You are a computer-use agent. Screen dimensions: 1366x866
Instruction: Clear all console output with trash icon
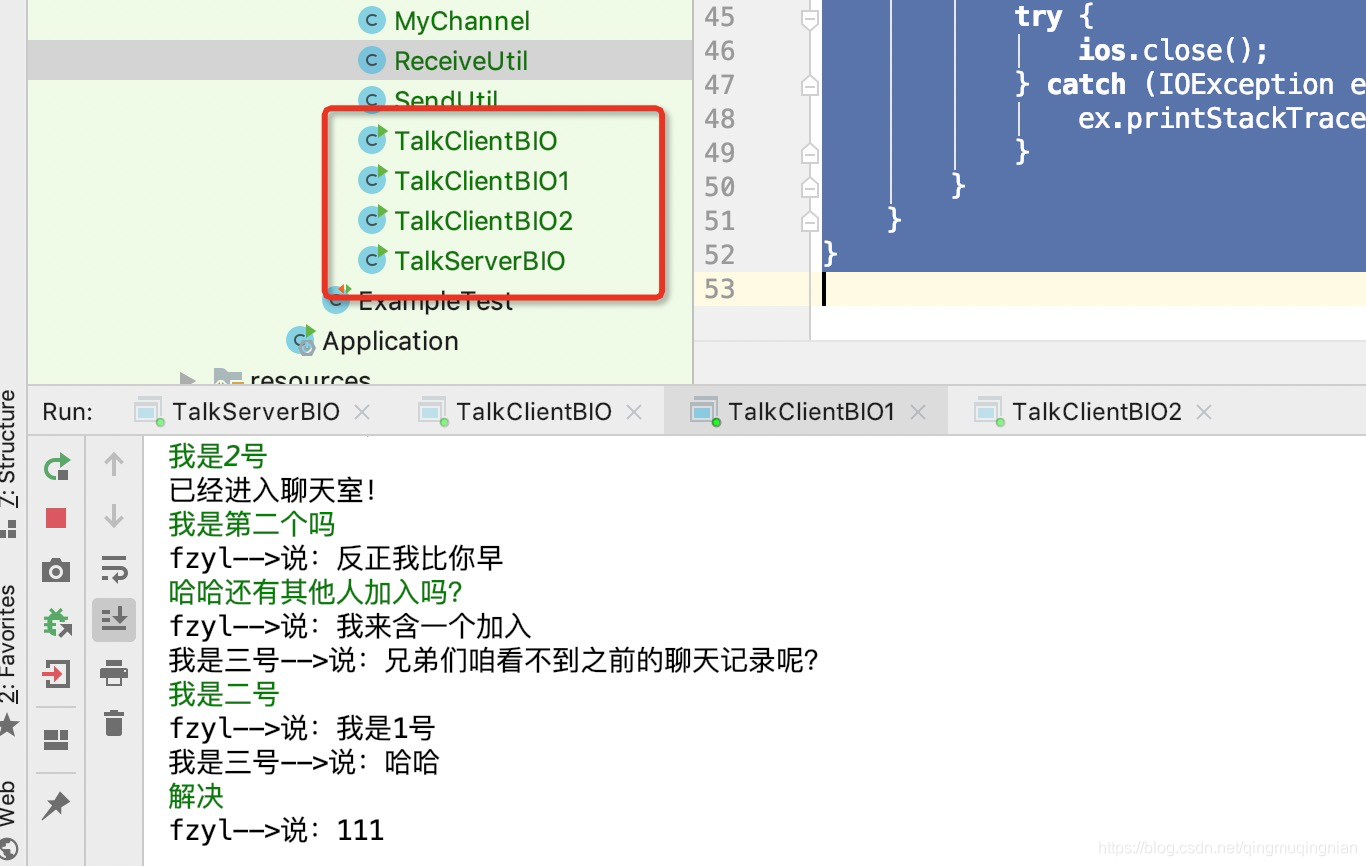(x=114, y=722)
